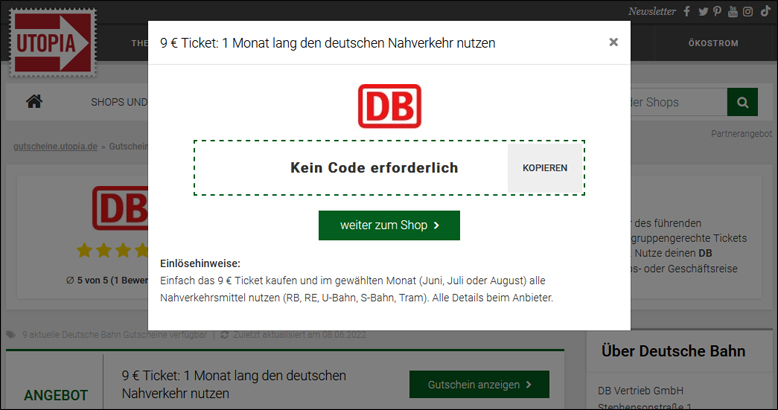
Task: Click the tag icon before Gutscheine count
Action: 11,335
